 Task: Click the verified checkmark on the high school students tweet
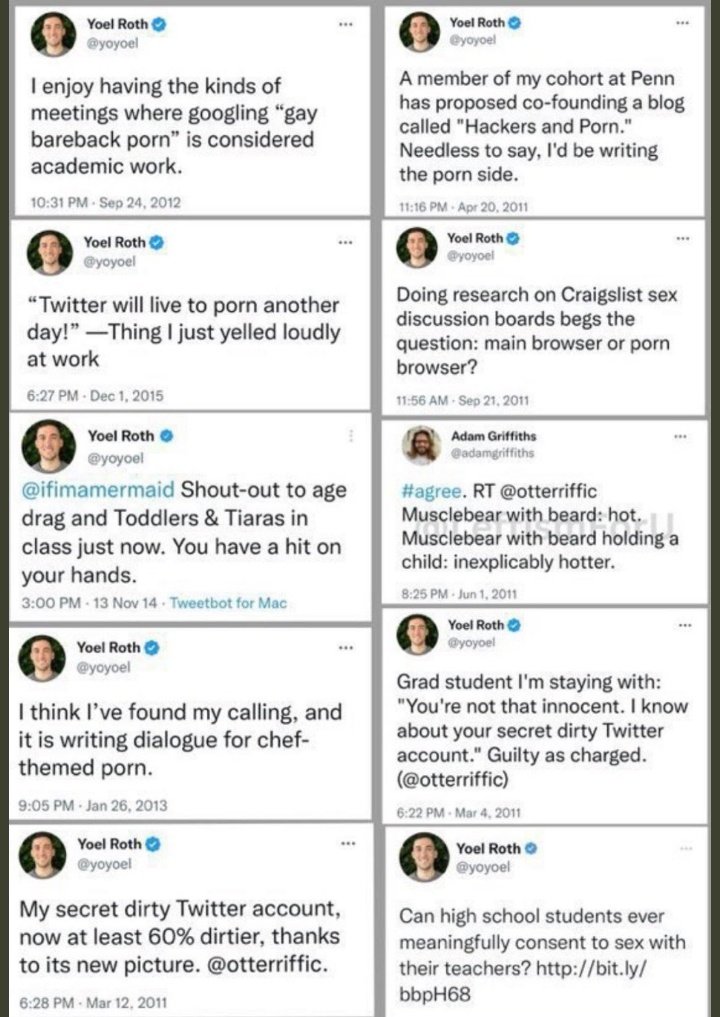click(x=531, y=849)
